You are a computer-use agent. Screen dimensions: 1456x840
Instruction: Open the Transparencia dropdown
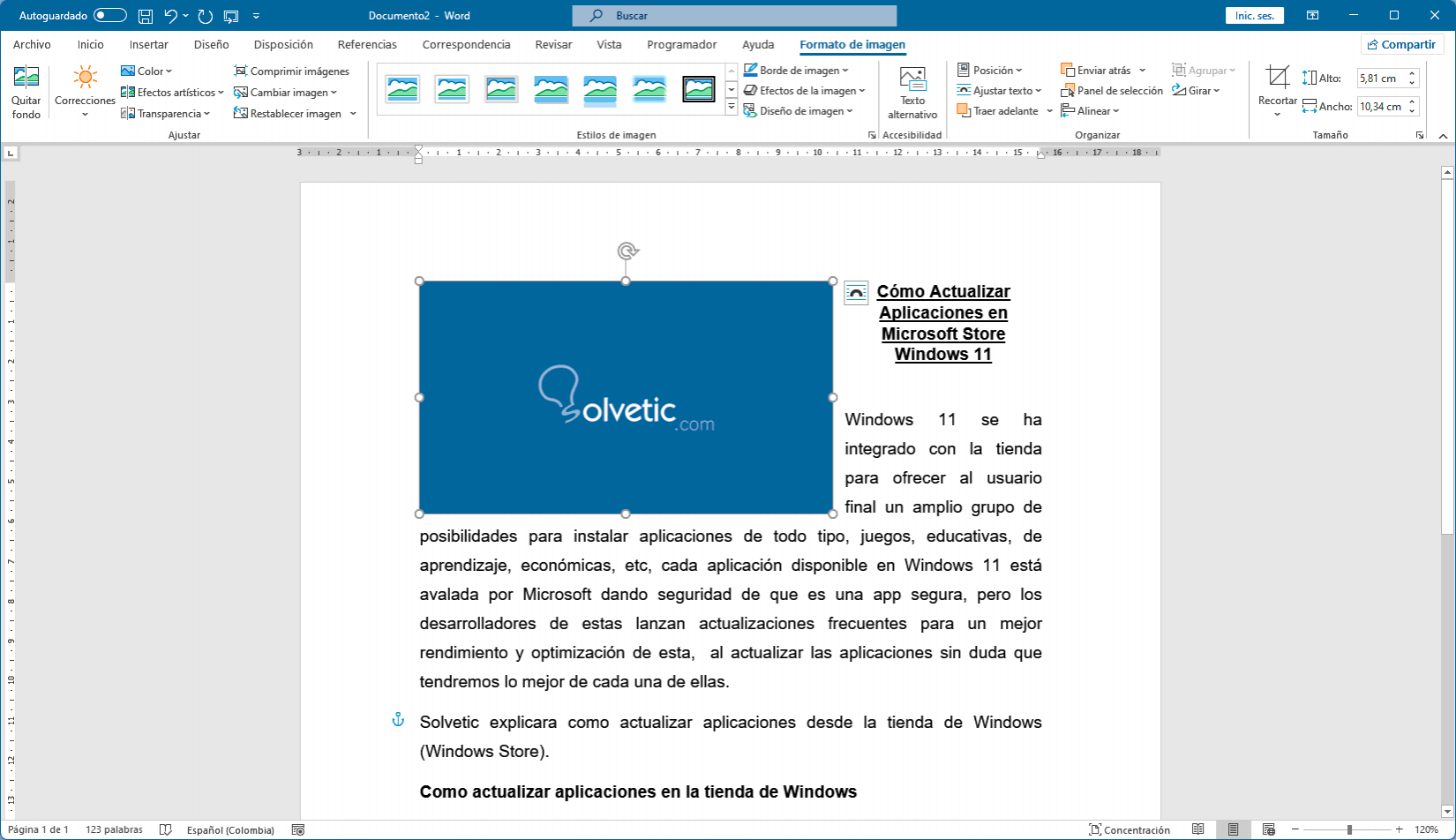[x=166, y=113]
